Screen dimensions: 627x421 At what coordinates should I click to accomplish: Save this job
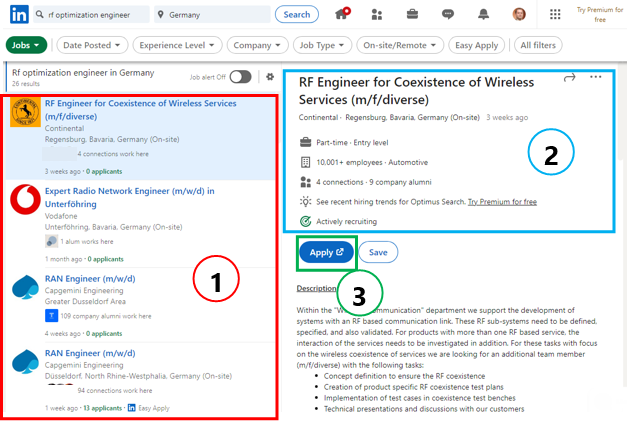pyautogui.click(x=378, y=252)
